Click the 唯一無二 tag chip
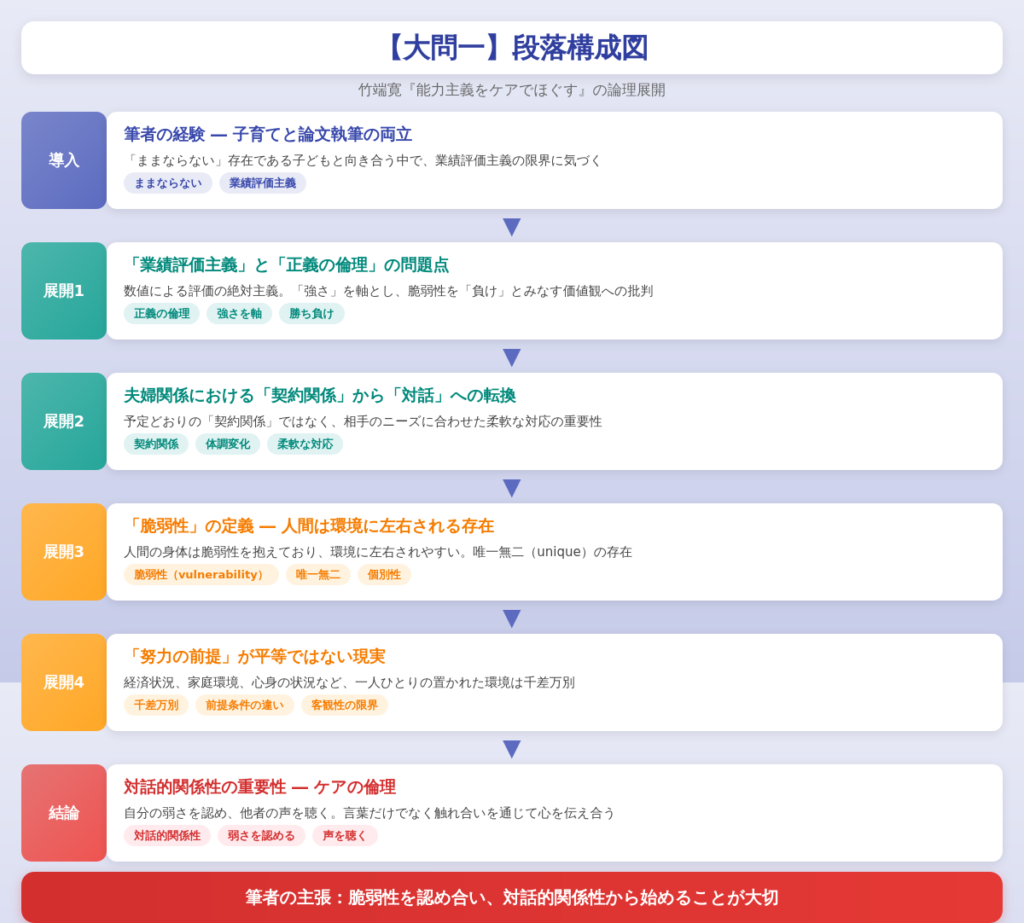Image resolution: width=1024 pixels, height=923 pixels. click(318, 575)
